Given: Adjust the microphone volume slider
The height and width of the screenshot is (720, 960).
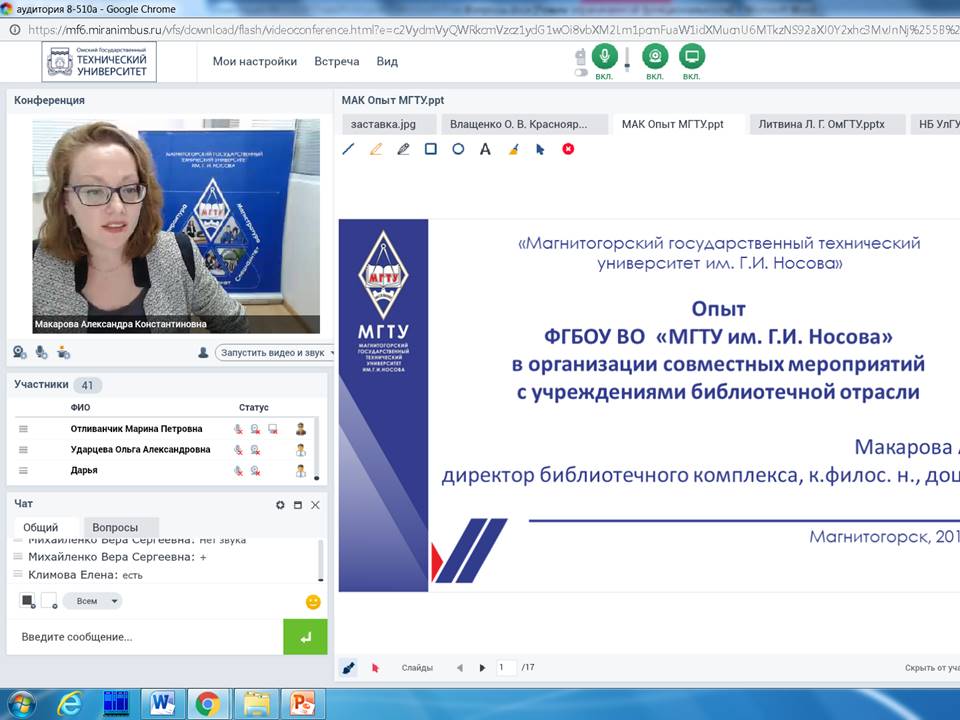Looking at the screenshot, I should click(x=627, y=59).
